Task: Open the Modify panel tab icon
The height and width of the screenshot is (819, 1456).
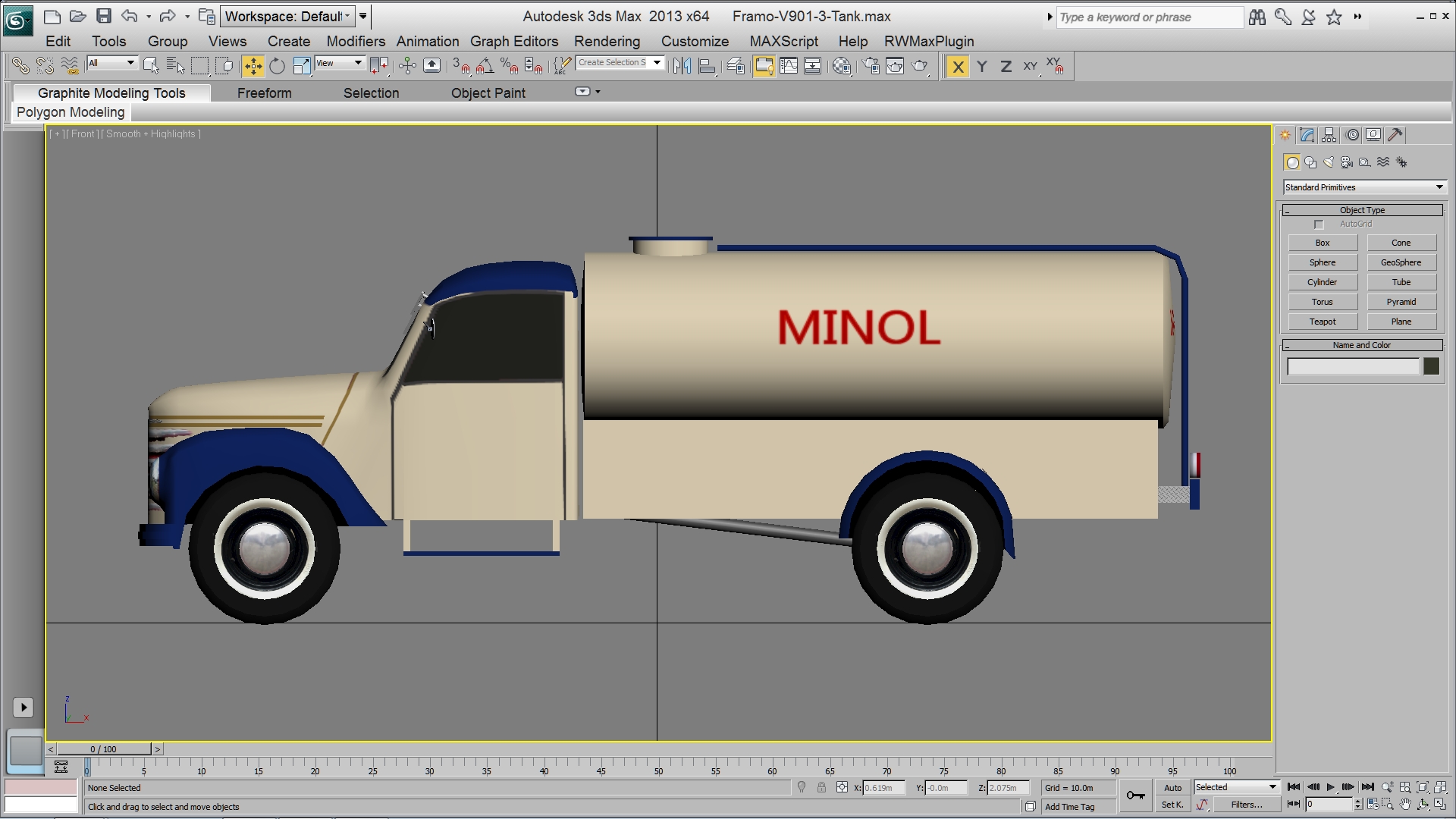Action: pos(1307,135)
